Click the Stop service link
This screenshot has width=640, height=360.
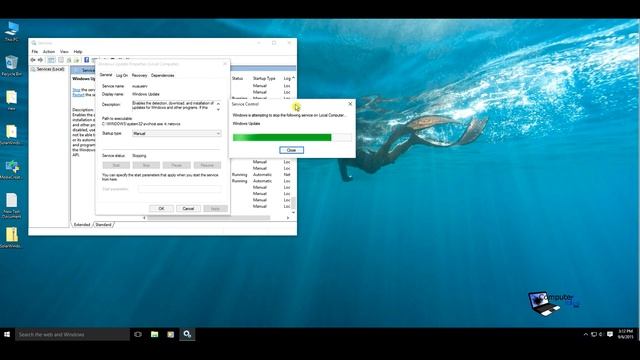(76, 90)
